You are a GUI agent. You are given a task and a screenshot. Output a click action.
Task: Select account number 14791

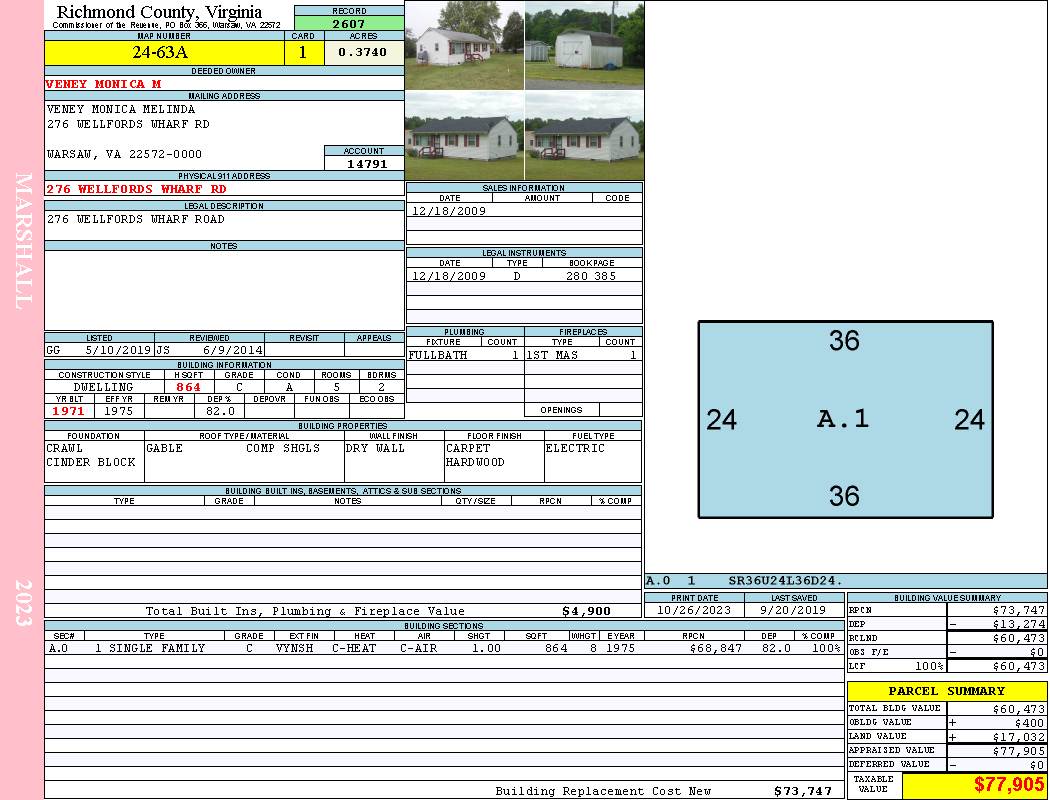(x=366, y=163)
